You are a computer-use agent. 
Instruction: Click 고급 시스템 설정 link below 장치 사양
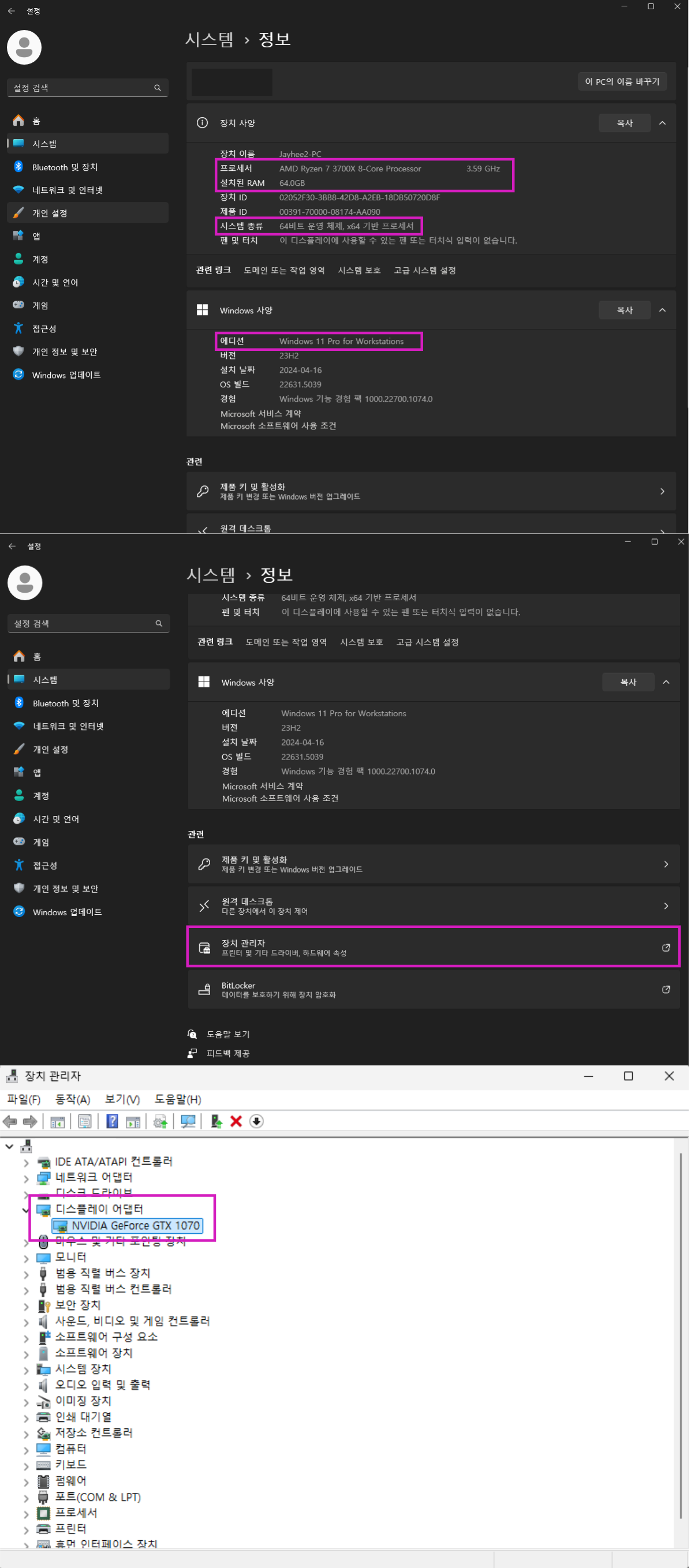tap(424, 270)
